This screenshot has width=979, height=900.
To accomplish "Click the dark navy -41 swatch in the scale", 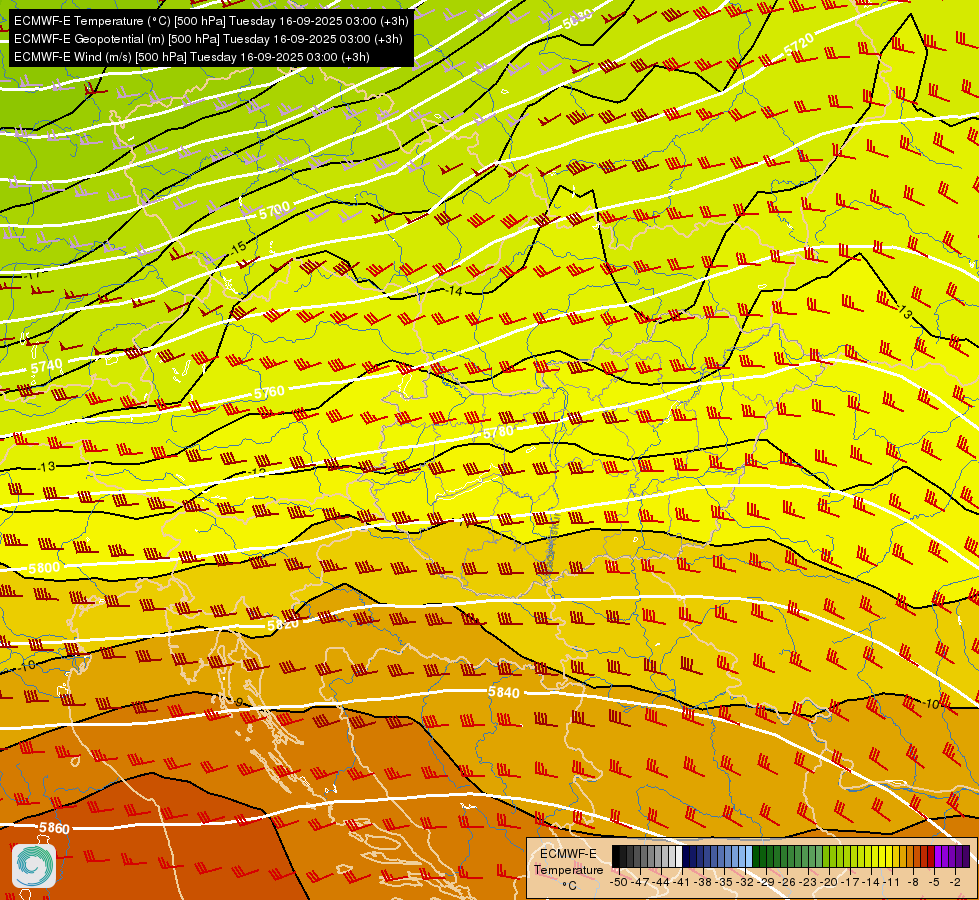I will 686,856.
